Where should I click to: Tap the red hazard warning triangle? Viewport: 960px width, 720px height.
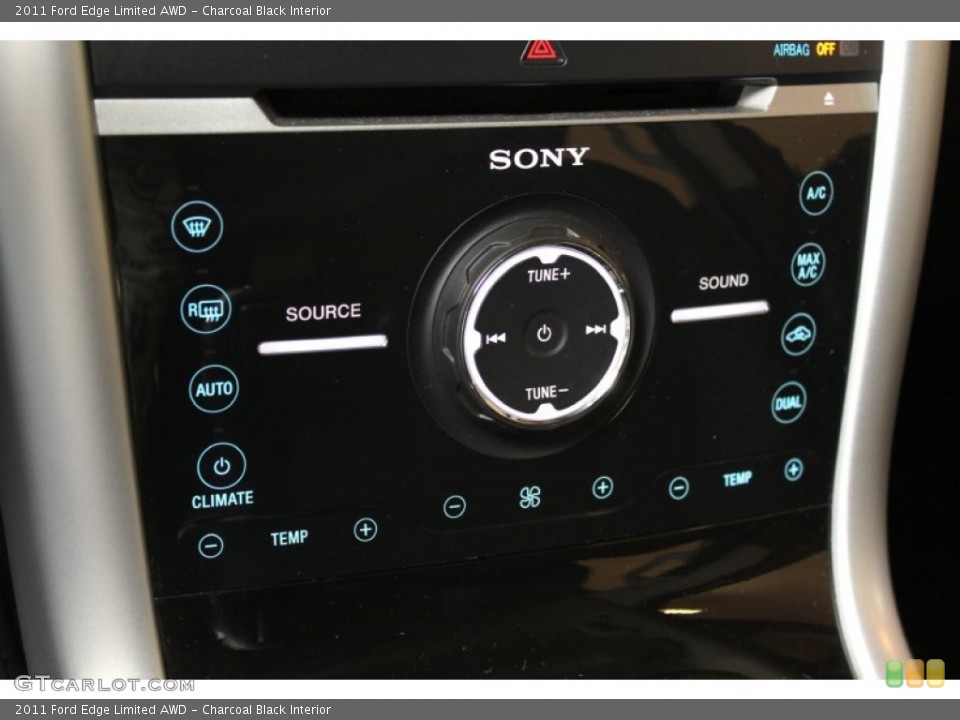point(542,51)
